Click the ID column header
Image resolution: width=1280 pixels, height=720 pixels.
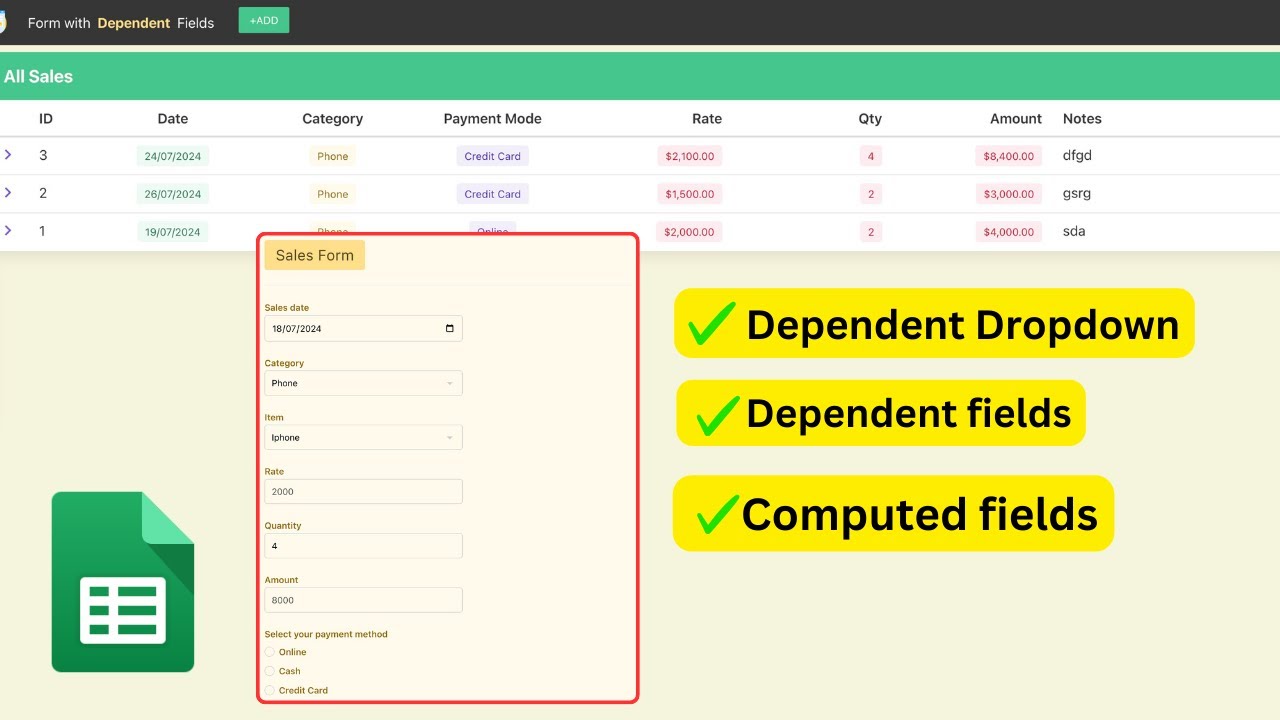pos(46,118)
